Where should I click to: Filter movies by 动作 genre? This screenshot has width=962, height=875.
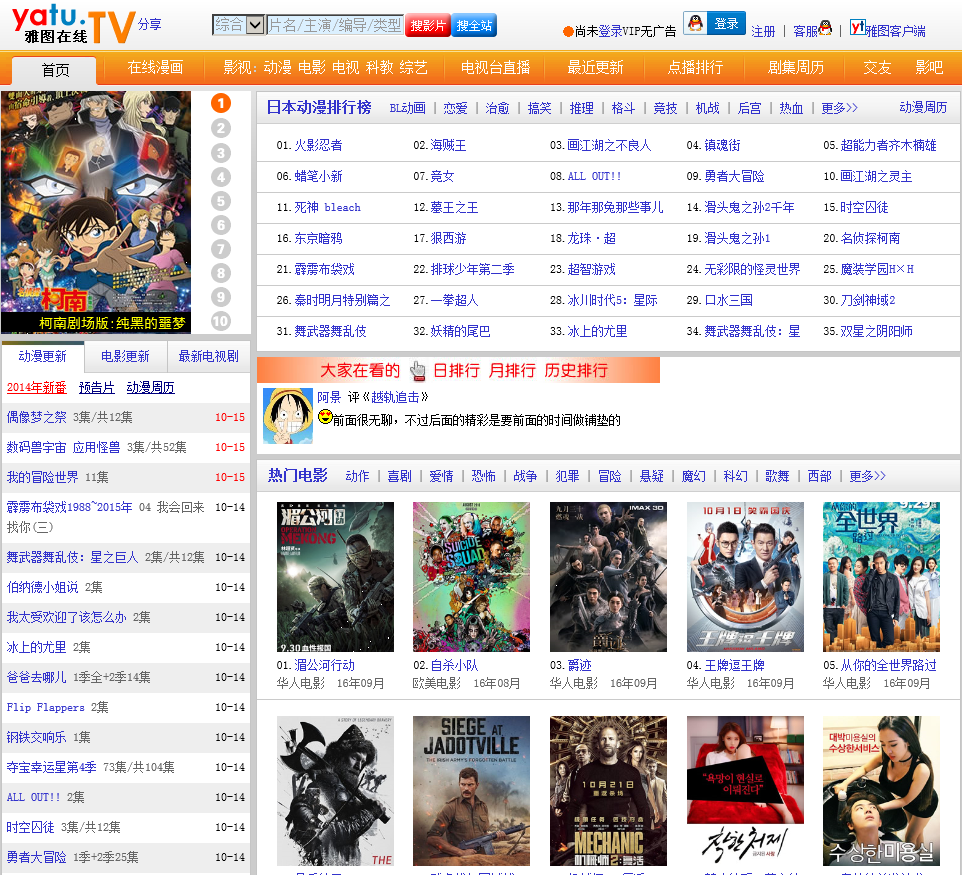[357, 476]
